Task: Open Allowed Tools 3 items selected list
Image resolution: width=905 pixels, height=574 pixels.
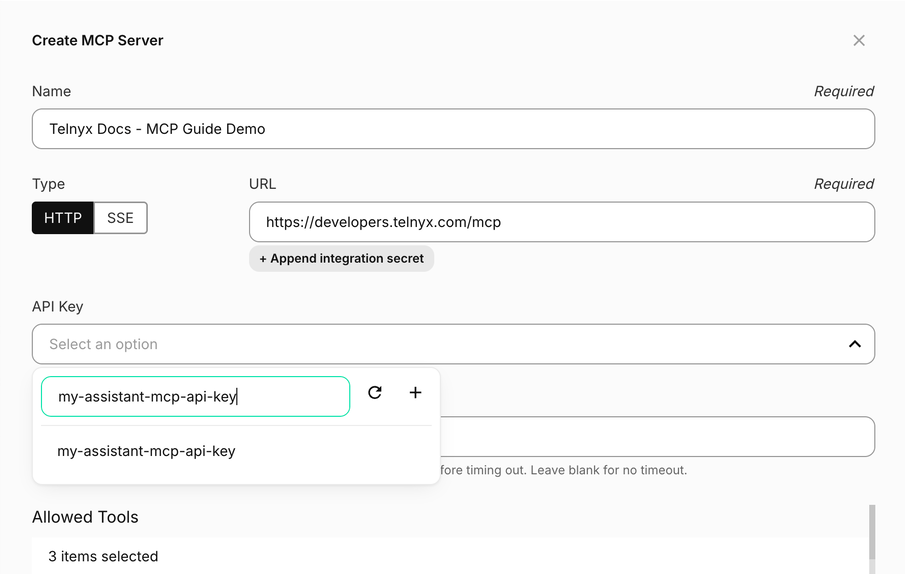Action: tap(450, 556)
